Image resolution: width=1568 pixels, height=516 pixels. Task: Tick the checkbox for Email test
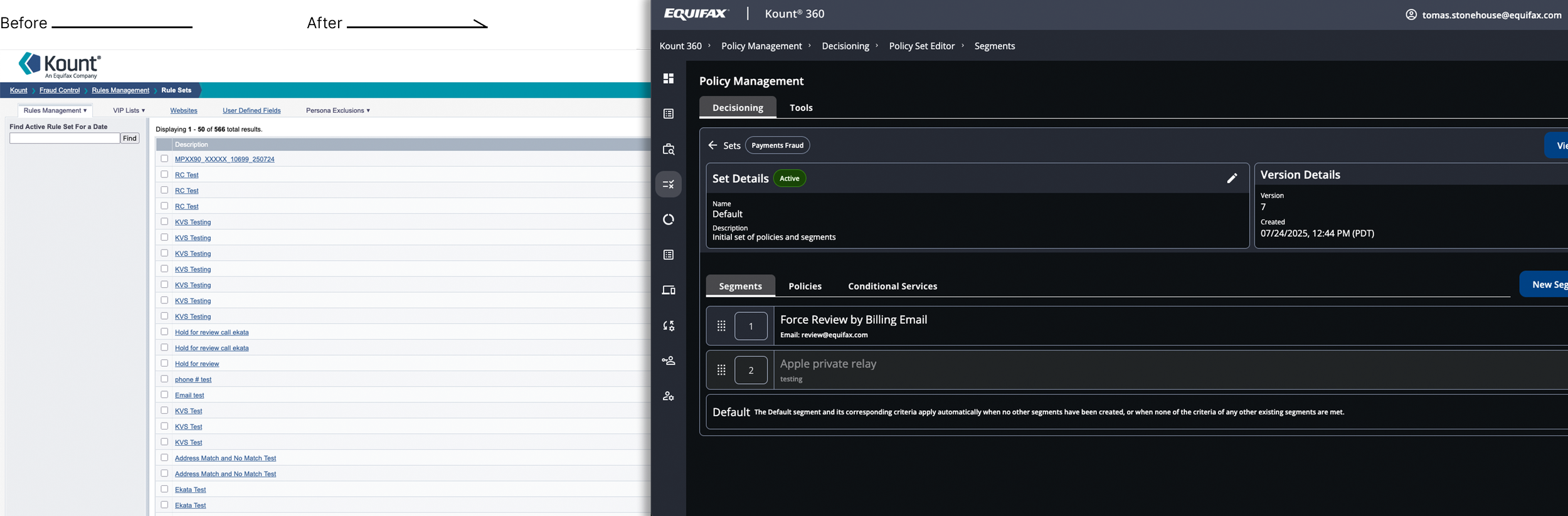point(164,394)
